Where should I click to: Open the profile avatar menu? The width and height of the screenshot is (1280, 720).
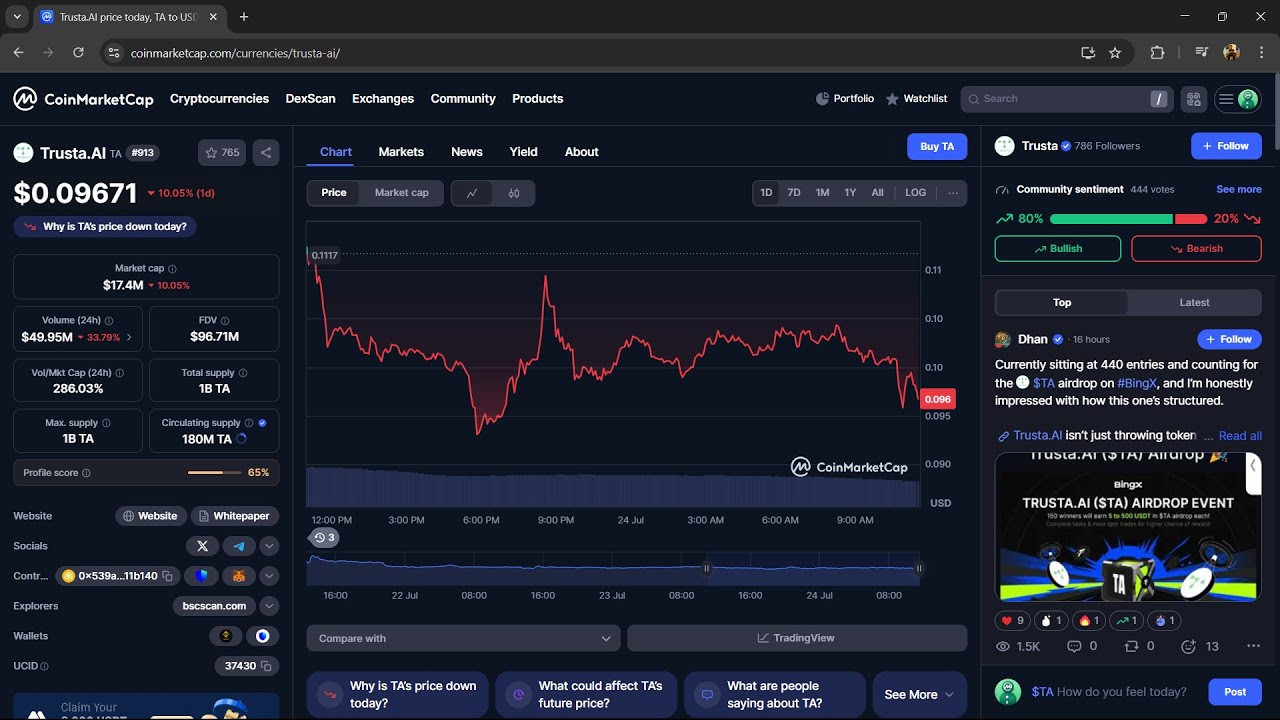1238,99
